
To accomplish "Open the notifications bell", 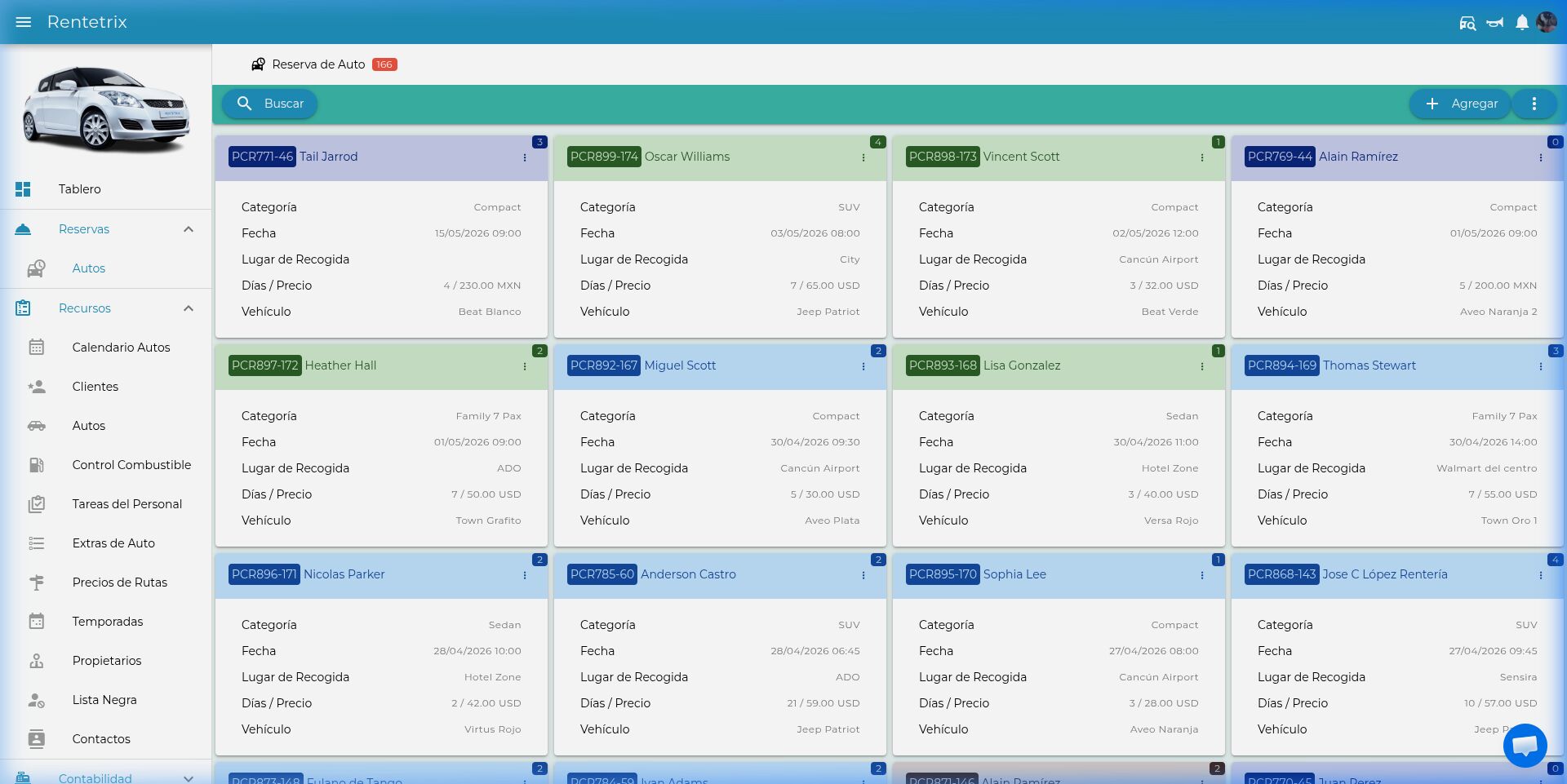I will pos(1522,23).
